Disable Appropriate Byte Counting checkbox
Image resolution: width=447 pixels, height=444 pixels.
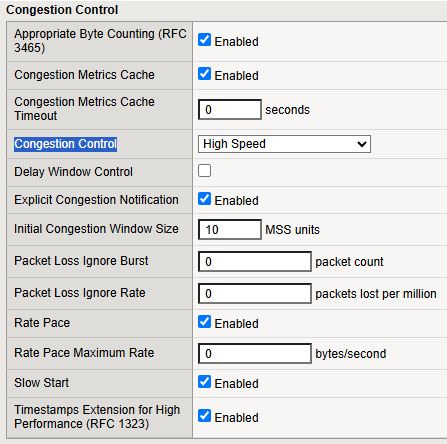coord(204,40)
